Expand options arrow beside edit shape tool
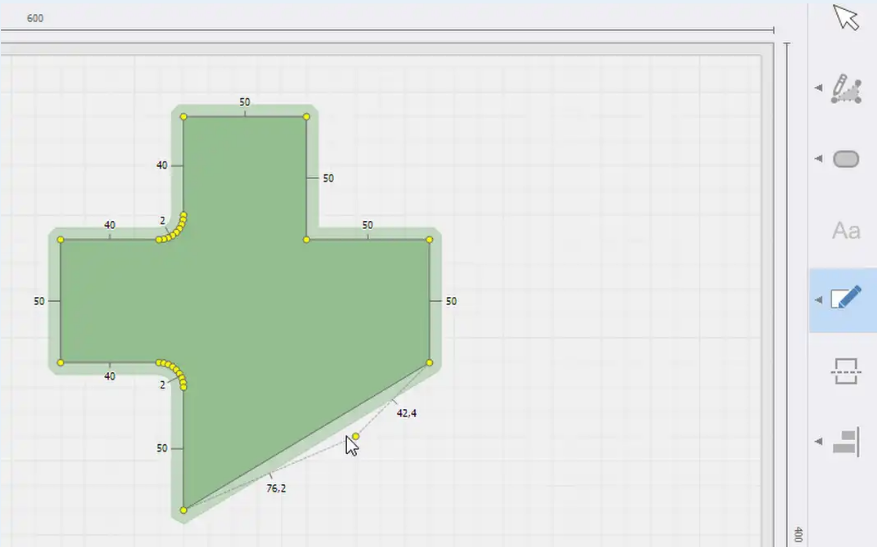 click(818, 300)
